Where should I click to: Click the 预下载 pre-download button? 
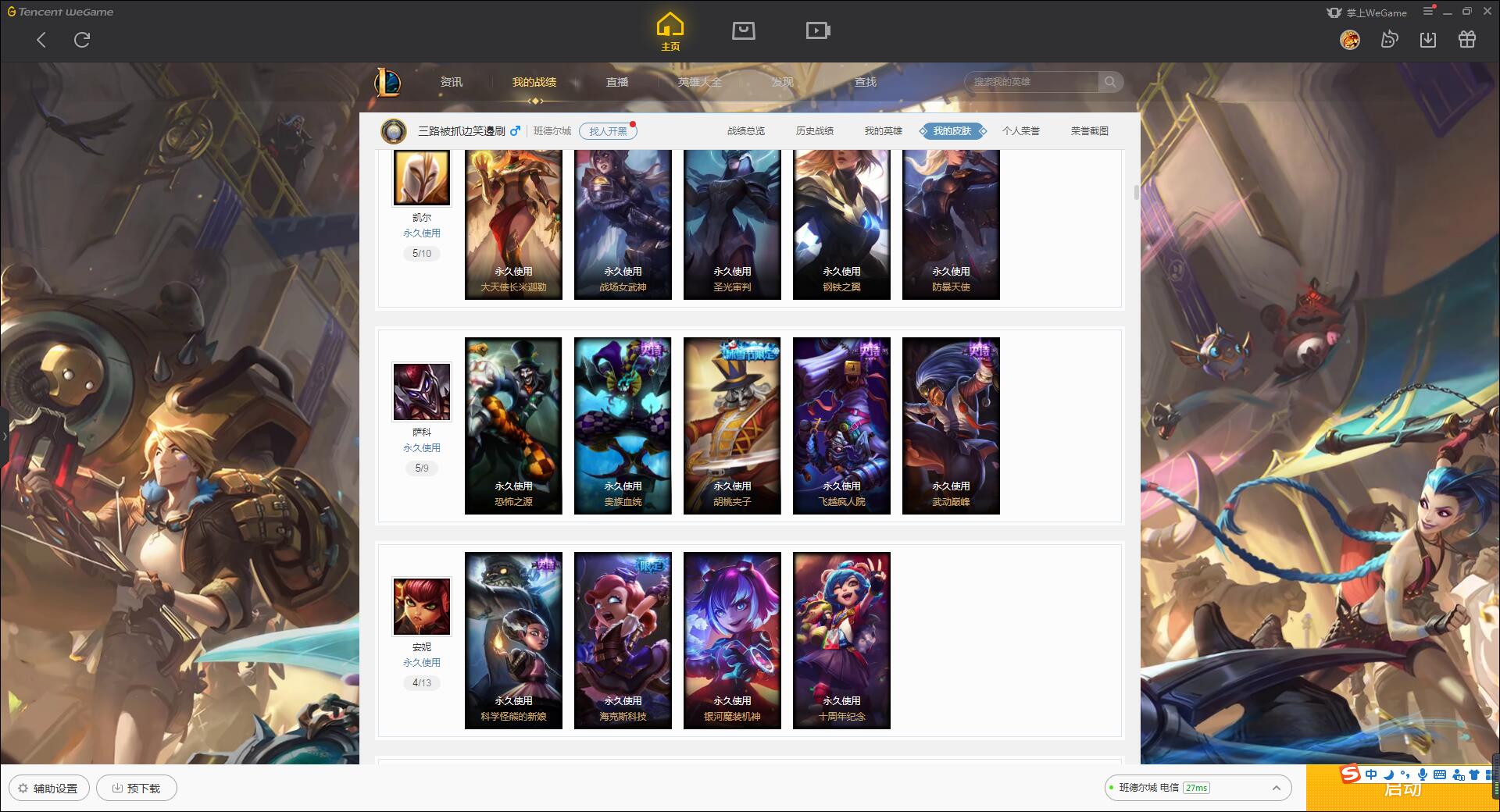point(137,788)
